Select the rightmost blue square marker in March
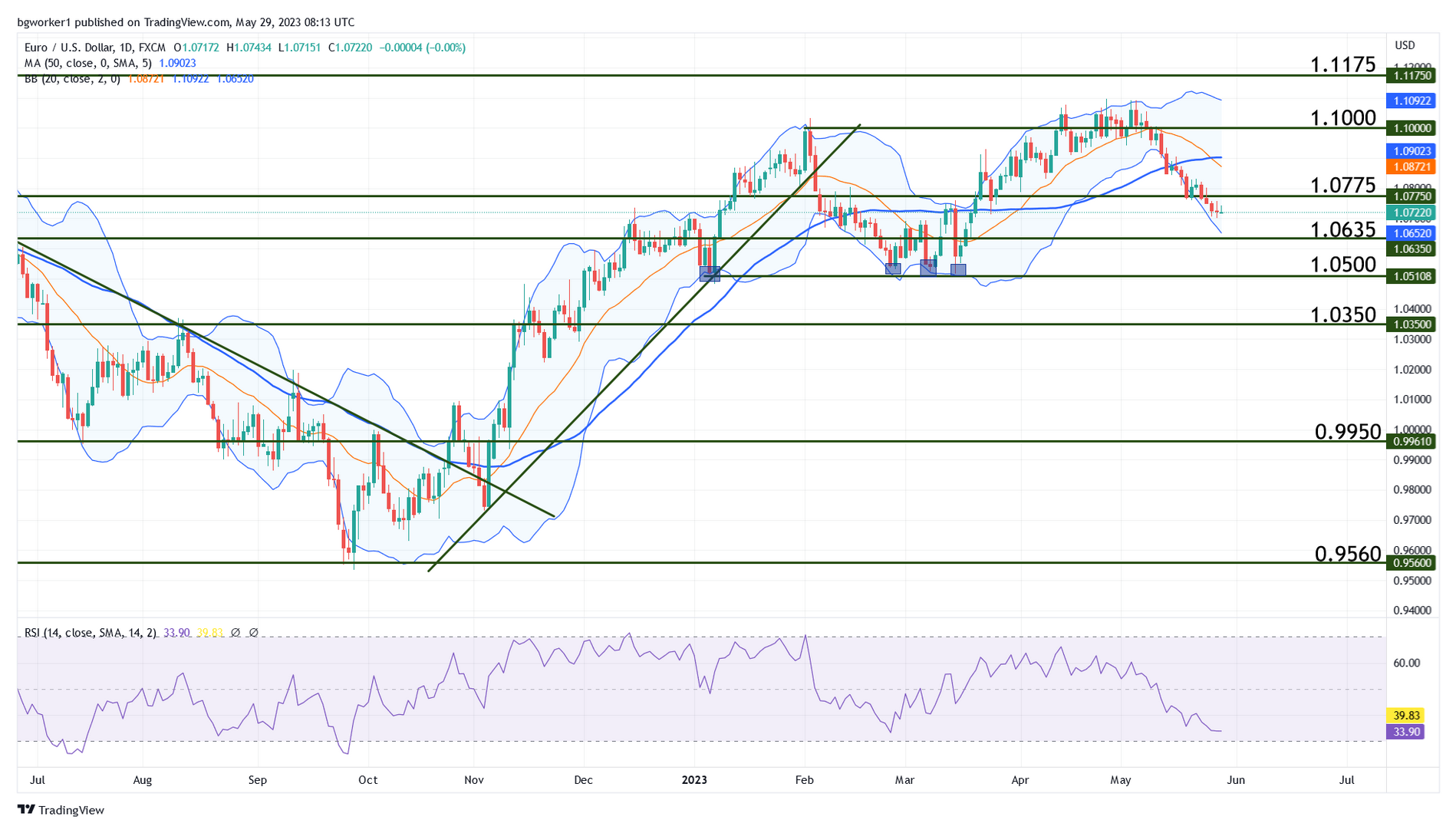Viewport: 1456px width, 833px height. [958, 269]
